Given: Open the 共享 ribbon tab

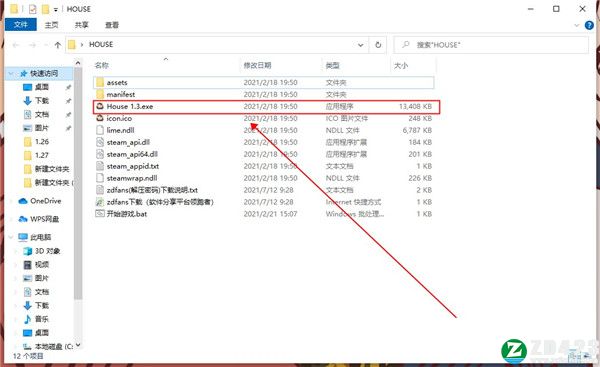Looking at the screenshot, I should tap(82, 25).
